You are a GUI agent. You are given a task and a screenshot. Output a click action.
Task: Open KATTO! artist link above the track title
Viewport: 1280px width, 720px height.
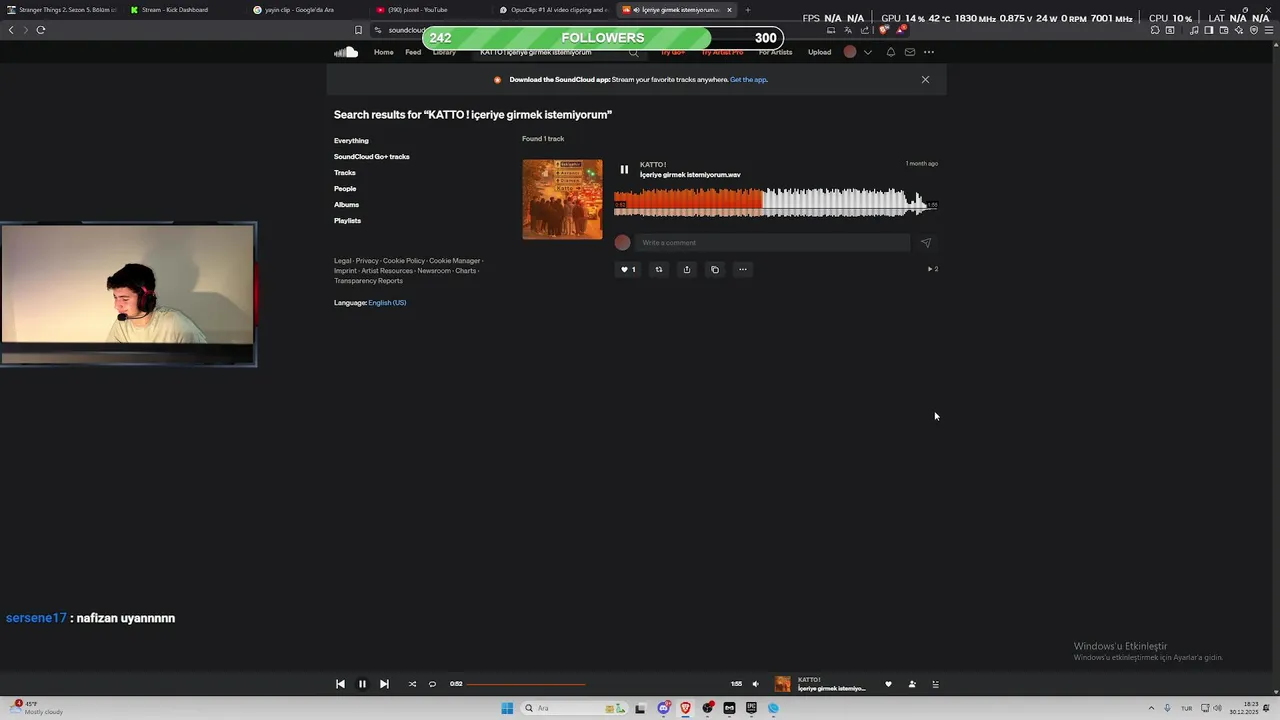(653, 164)
